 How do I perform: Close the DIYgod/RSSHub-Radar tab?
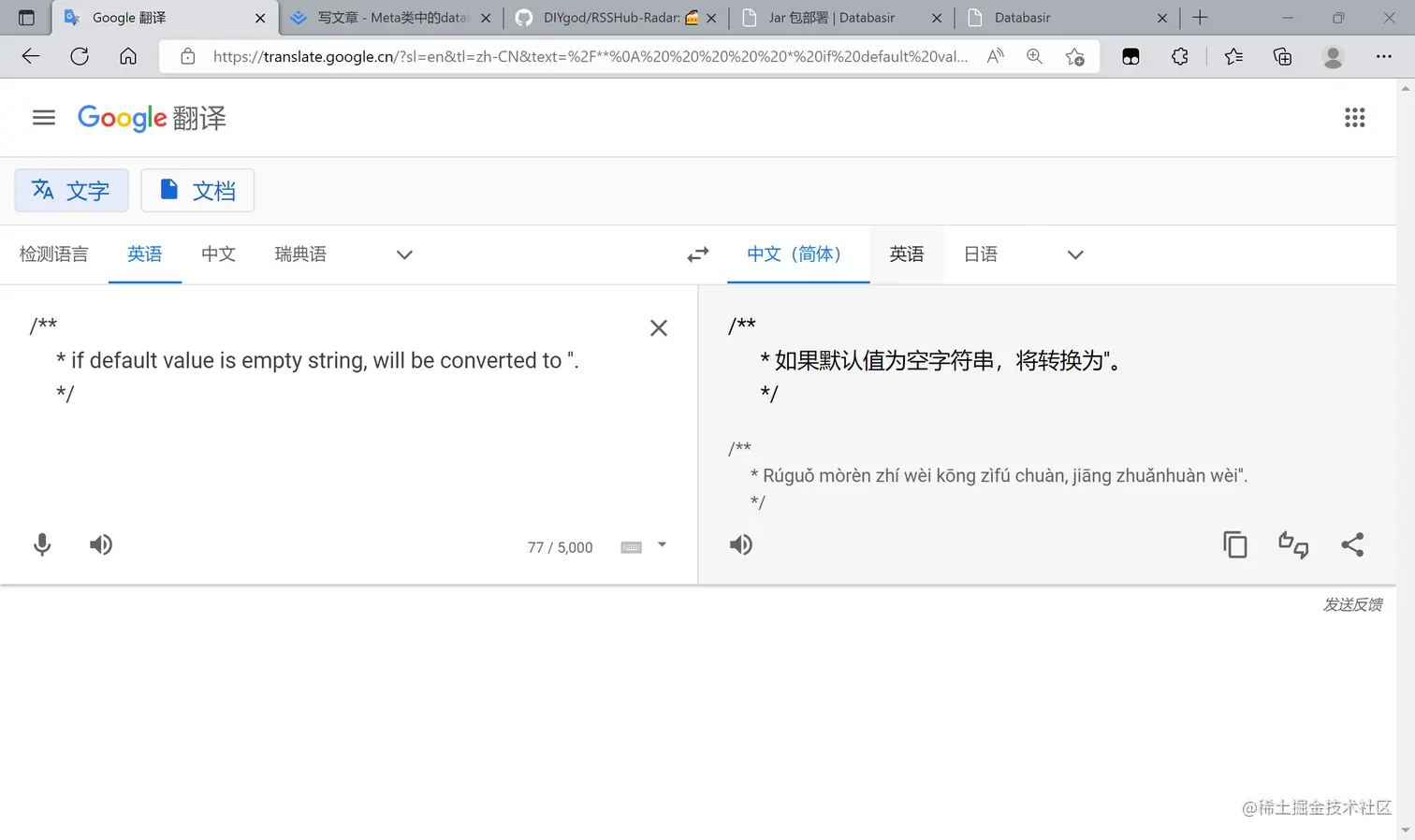coord(711,18)
